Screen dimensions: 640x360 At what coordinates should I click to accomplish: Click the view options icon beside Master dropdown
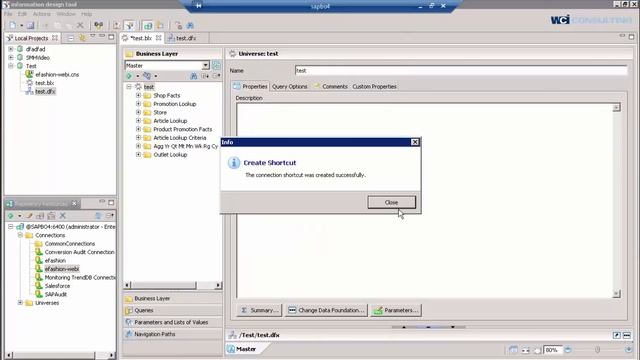click(216, 65)
